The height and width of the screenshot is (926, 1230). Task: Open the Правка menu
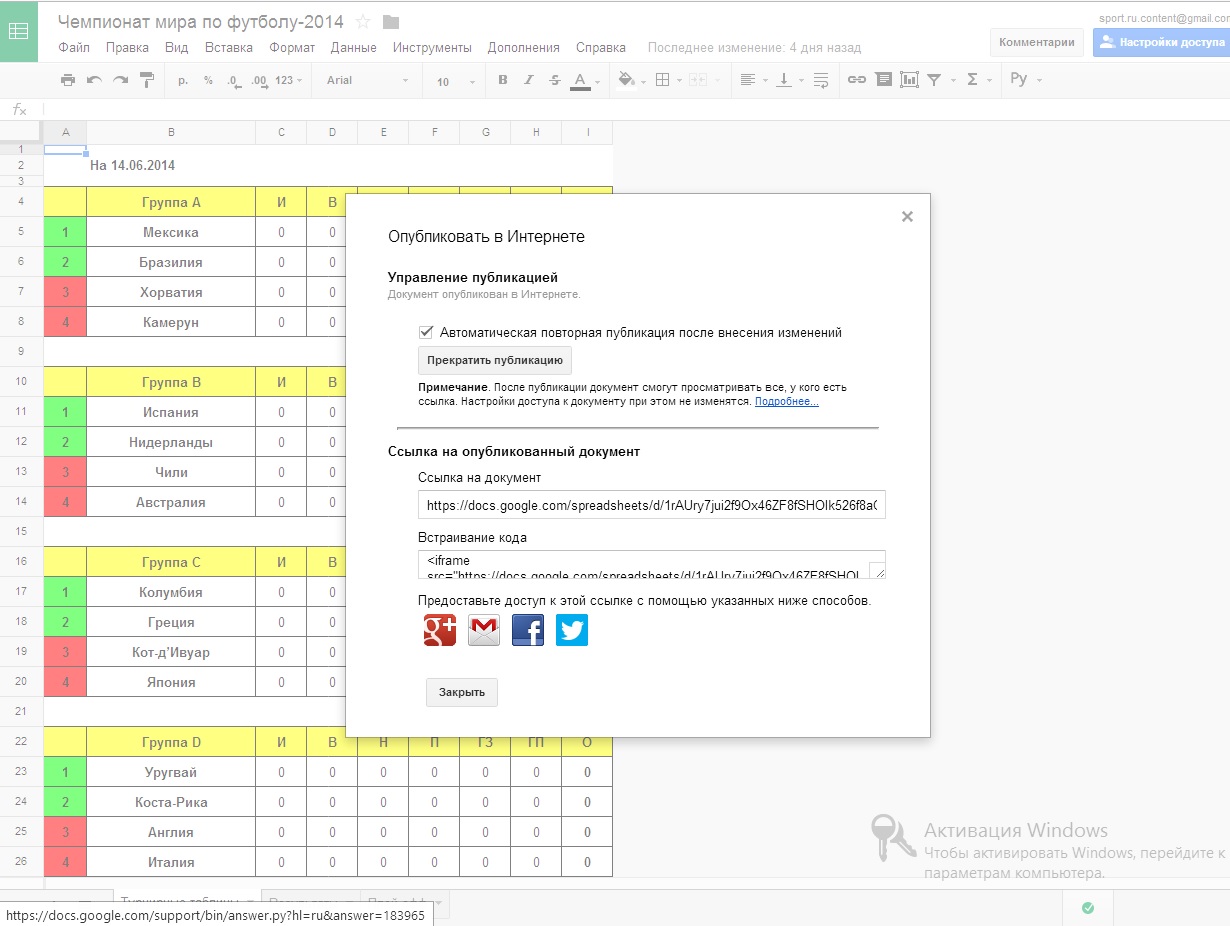click(x=127, y=47)
